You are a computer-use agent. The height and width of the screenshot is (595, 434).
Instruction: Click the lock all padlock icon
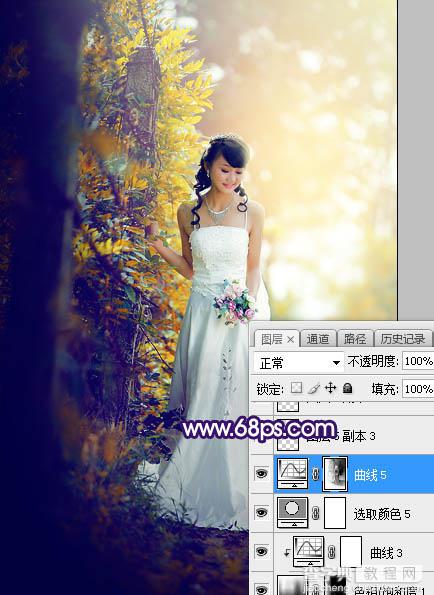coord(347,388)
